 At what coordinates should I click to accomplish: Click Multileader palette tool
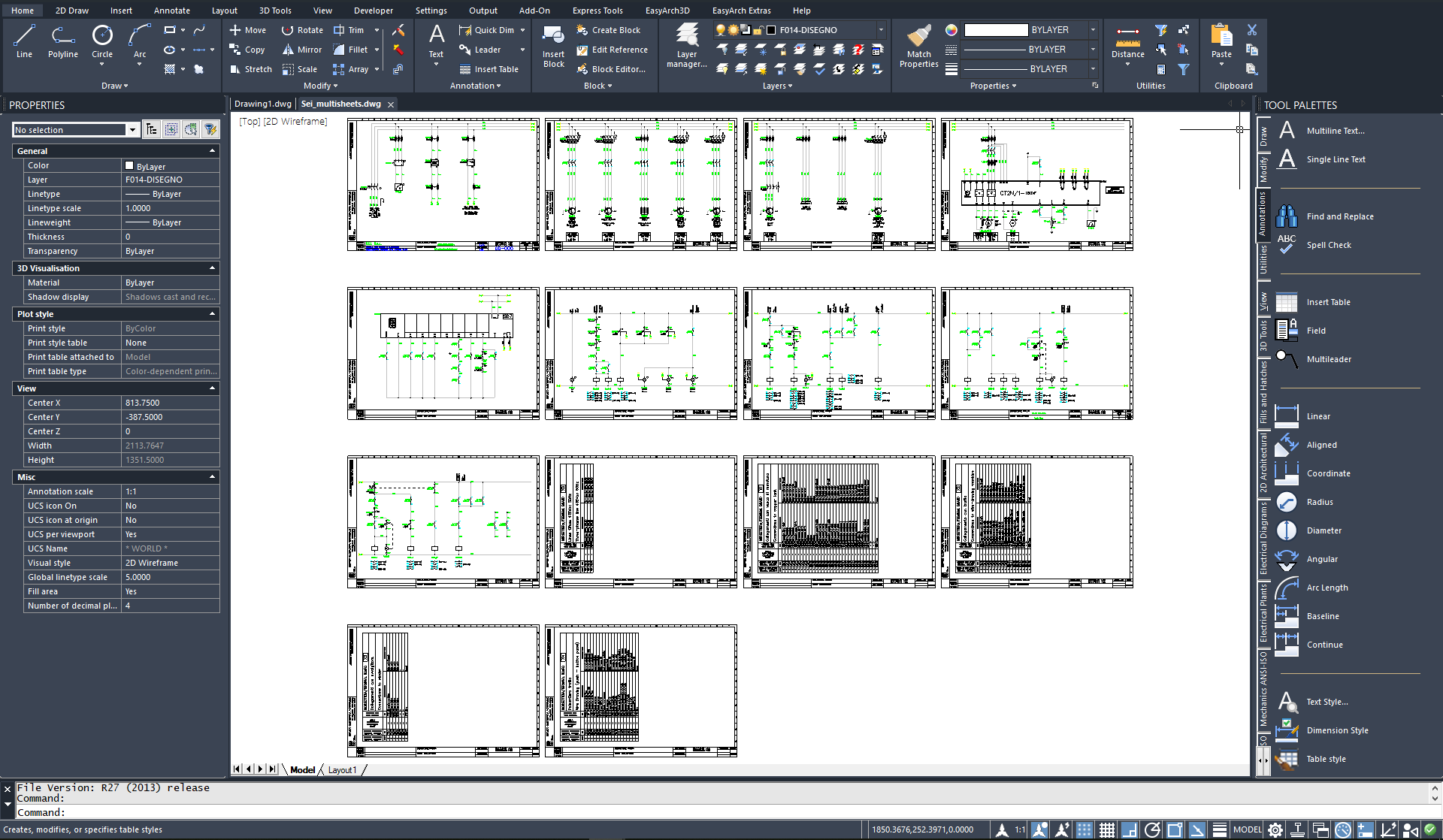(1314, 359)
